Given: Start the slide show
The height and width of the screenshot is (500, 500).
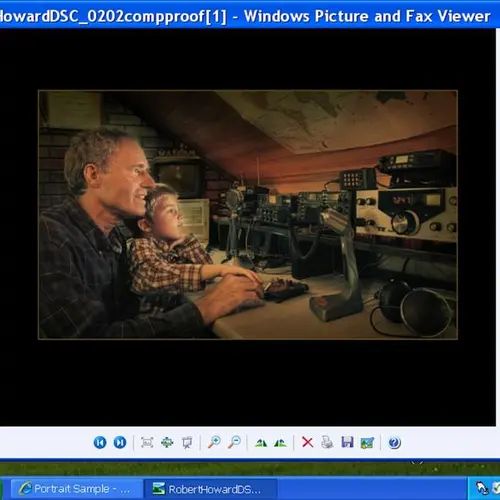Looking at the screenshot, I should point(187,443).
